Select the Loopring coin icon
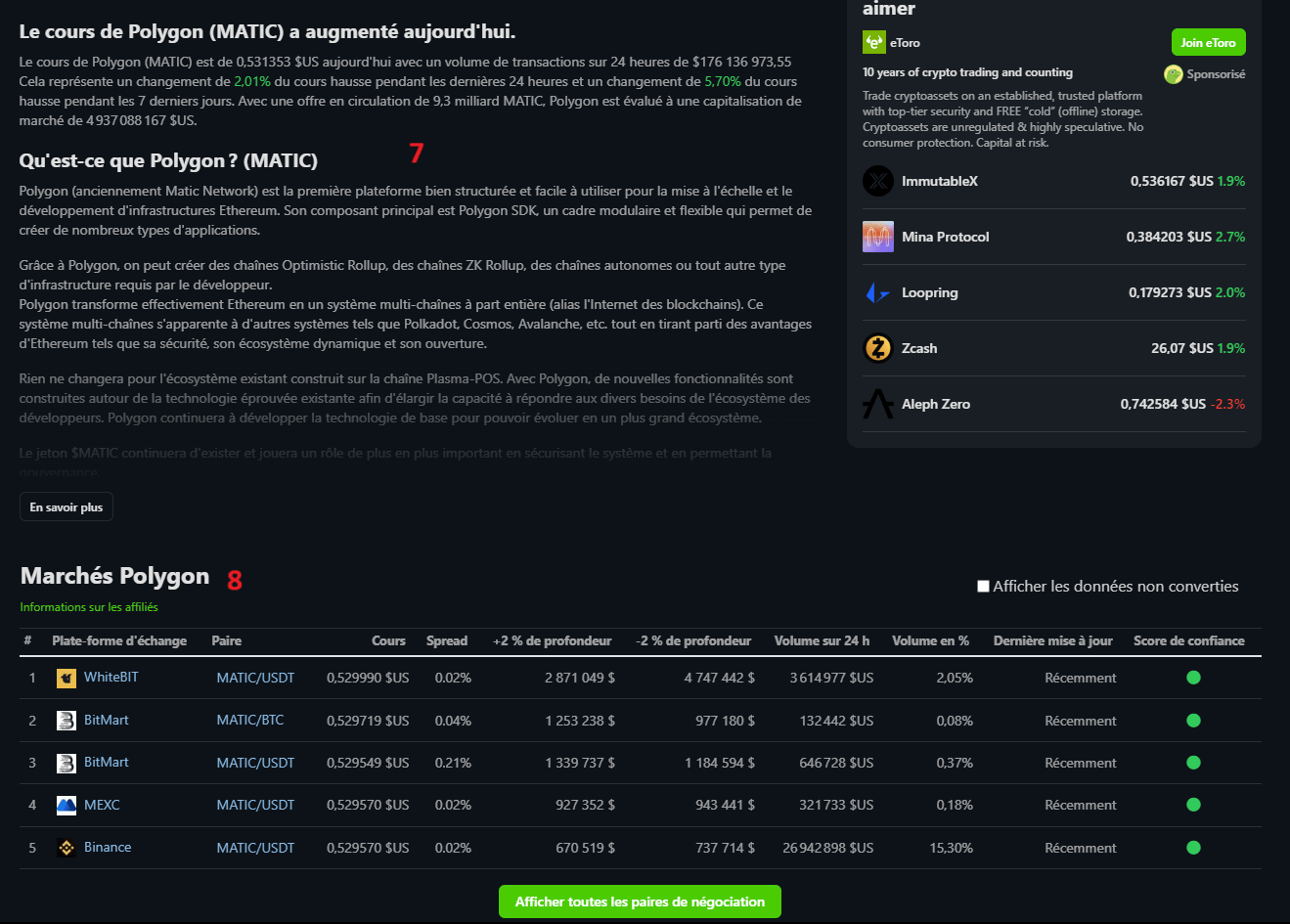Image resolution: width=1290 pixels, height=924 pixels. coord(877,292)
